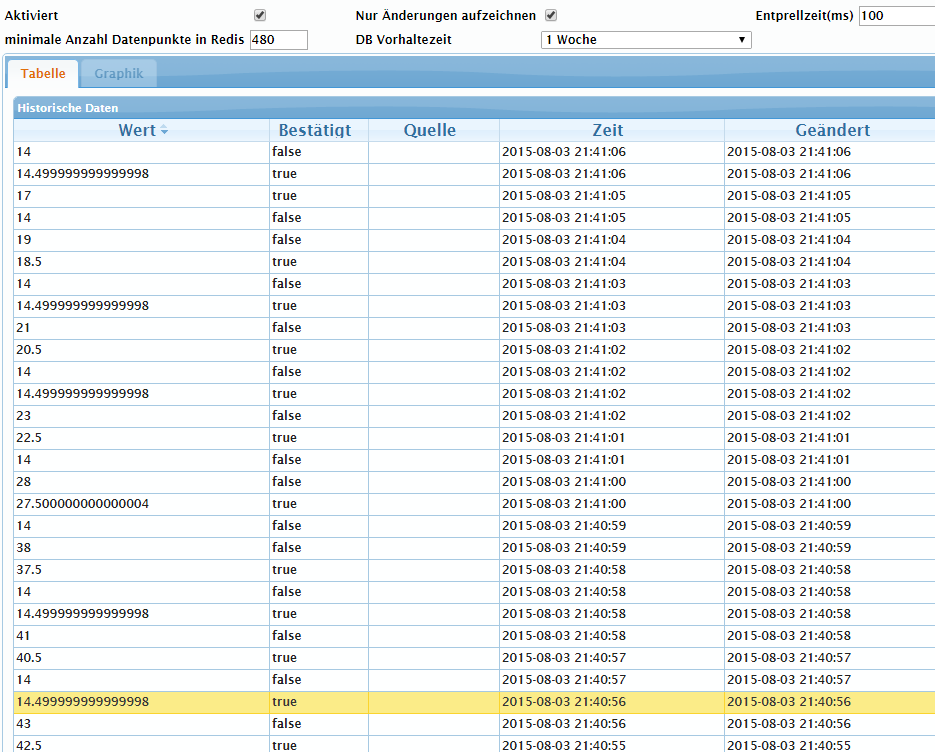Click Zeit cell in the 28 row
Screen dimensions: 935x752
point(612,482)
